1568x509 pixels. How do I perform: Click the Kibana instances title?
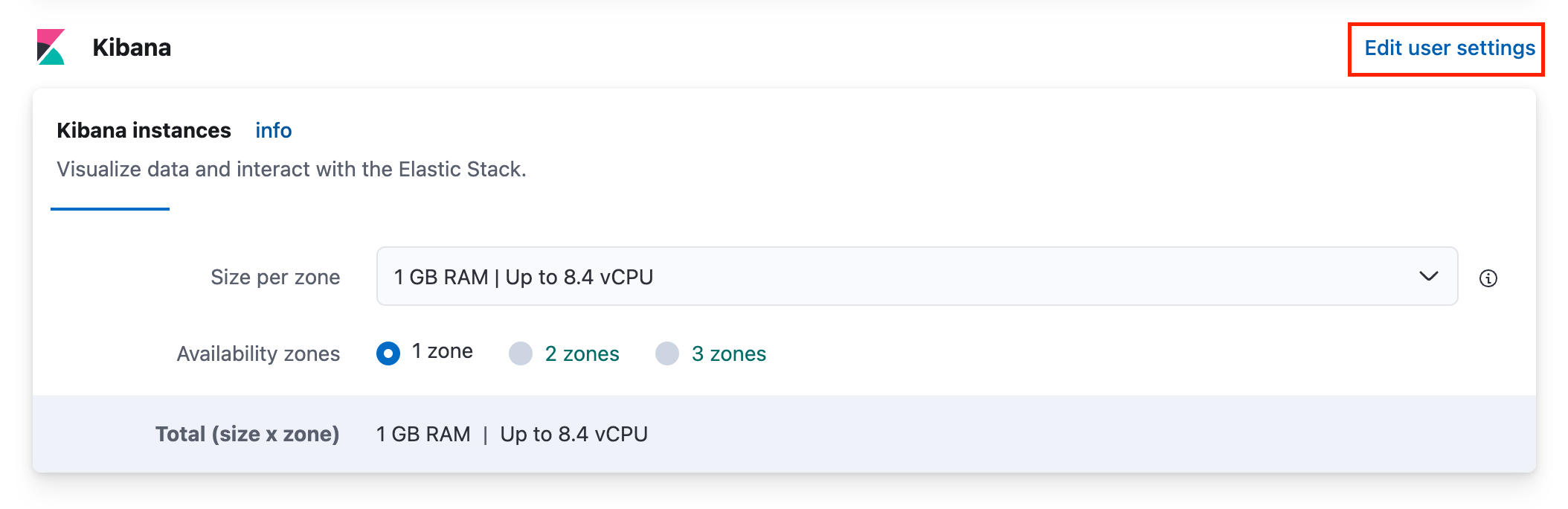[x=144, y=130]
